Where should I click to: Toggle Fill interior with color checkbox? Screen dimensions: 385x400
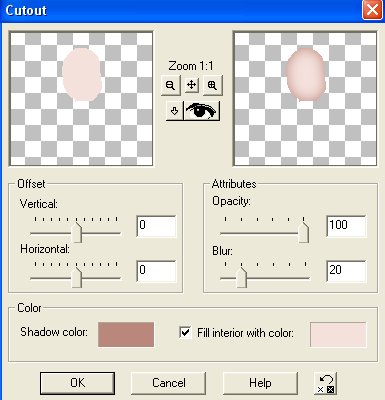point(185,332)
